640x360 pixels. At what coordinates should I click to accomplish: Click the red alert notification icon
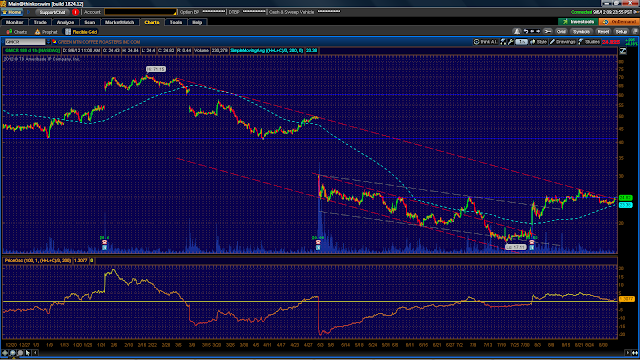pos(75,12)
